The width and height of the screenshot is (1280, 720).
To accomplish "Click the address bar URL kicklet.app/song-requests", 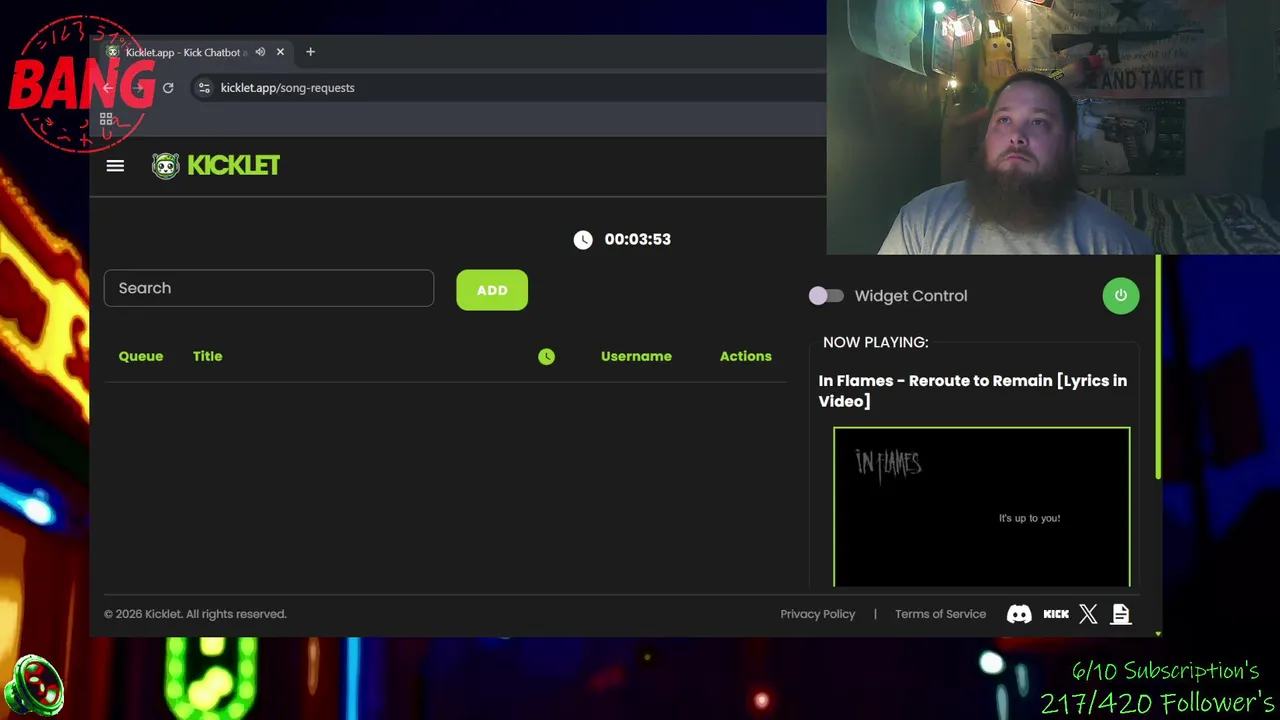I will (x=287, y=88).
